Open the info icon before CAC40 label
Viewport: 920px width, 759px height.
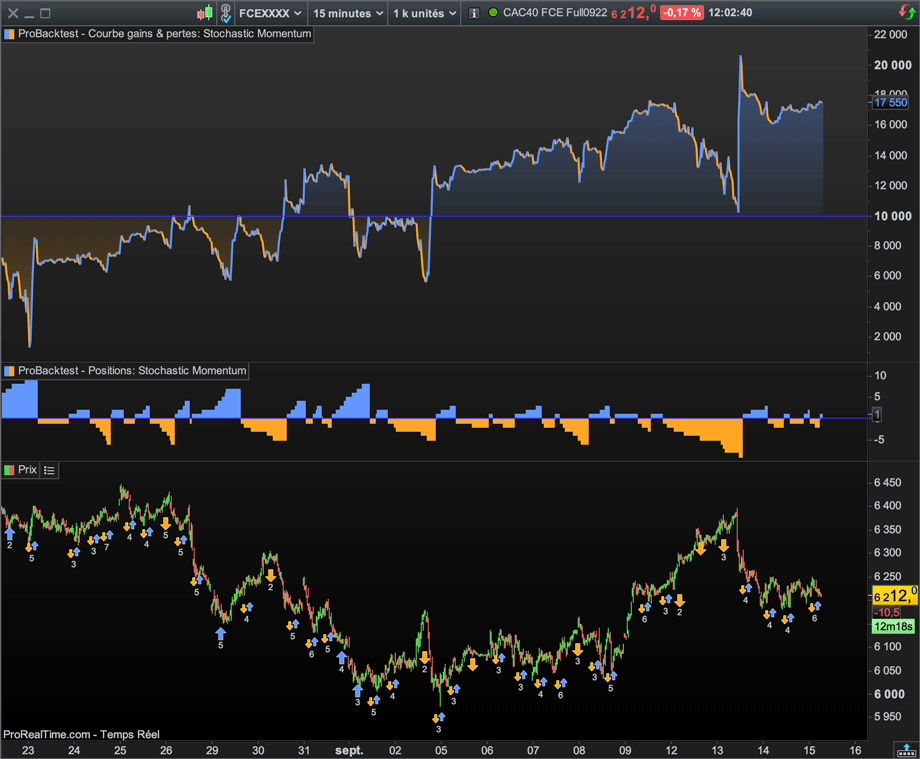pyautogui.click(x=474, y=13)
